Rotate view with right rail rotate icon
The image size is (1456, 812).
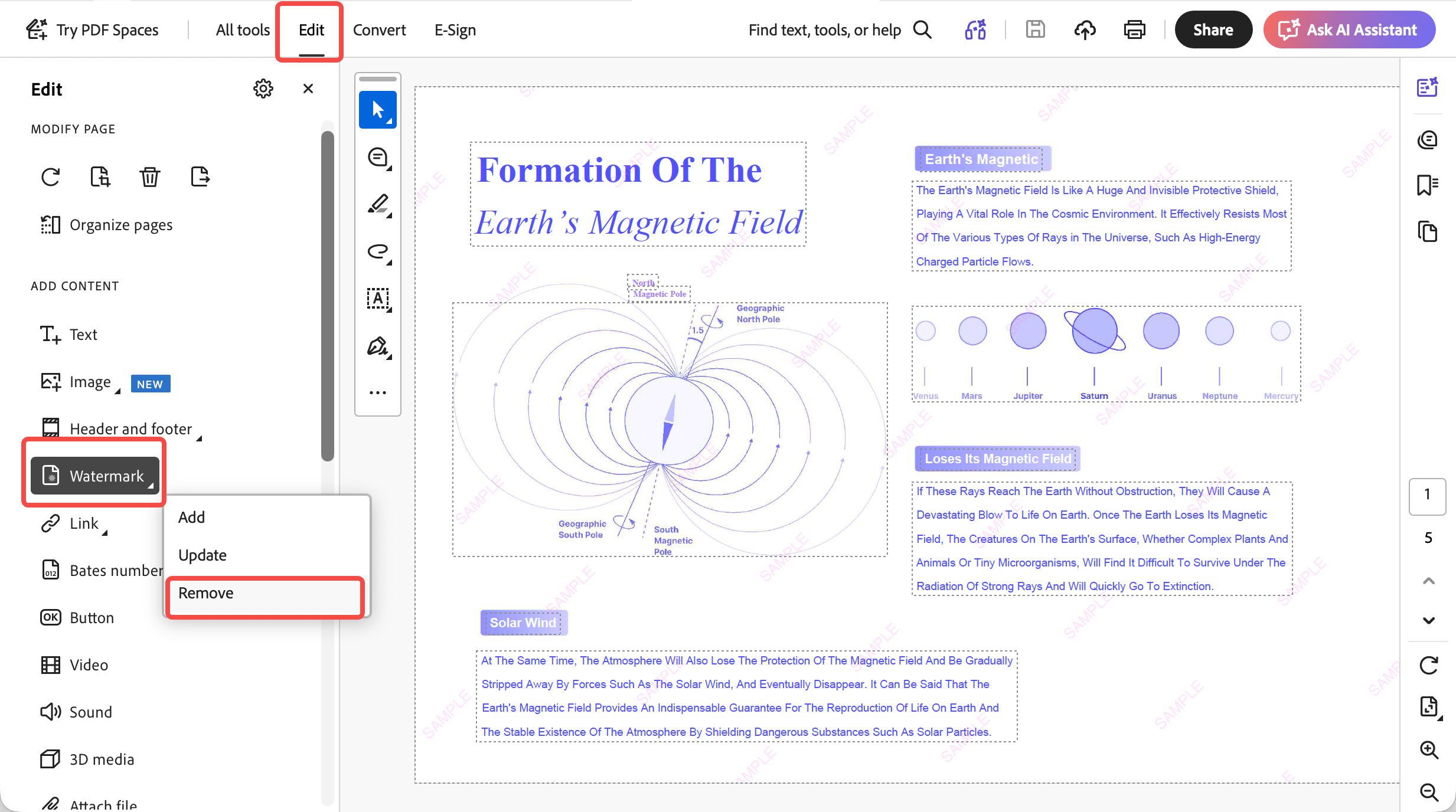pos(1428,665)
